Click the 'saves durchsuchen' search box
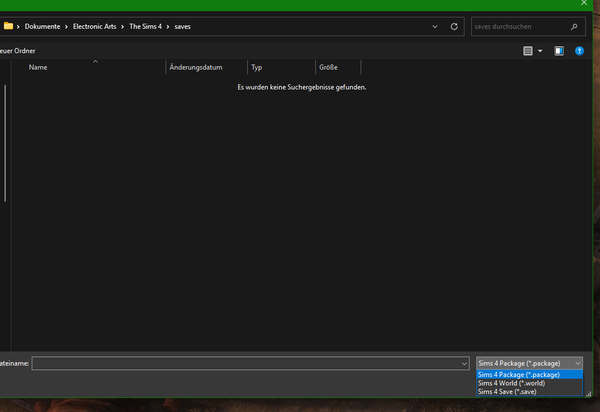The width and height of the screenshot is (600, 412). 520,26
